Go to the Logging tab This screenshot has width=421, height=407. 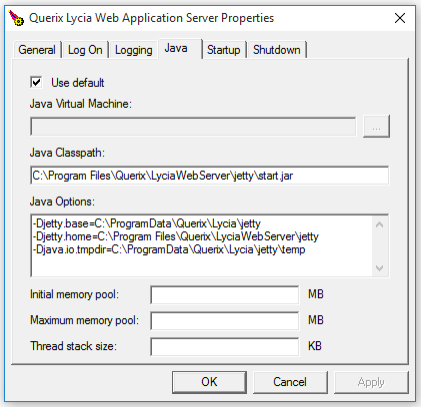tap(134, 50)
